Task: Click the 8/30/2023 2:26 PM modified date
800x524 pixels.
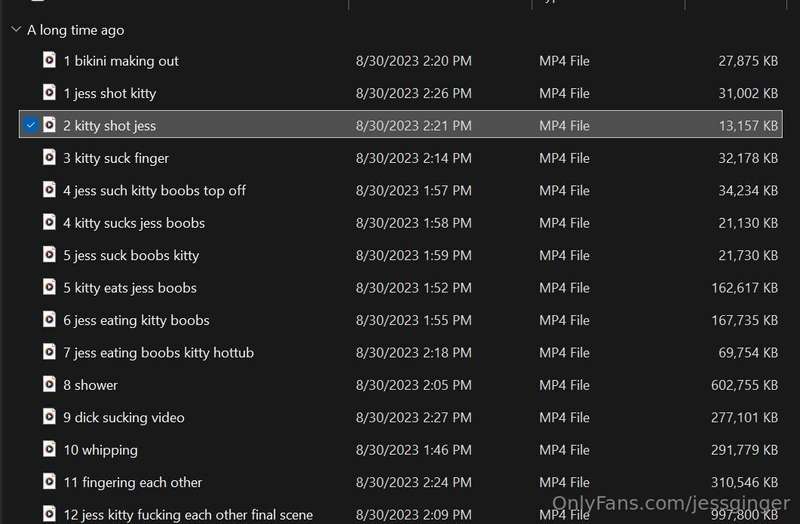Action: pos(414,93)
